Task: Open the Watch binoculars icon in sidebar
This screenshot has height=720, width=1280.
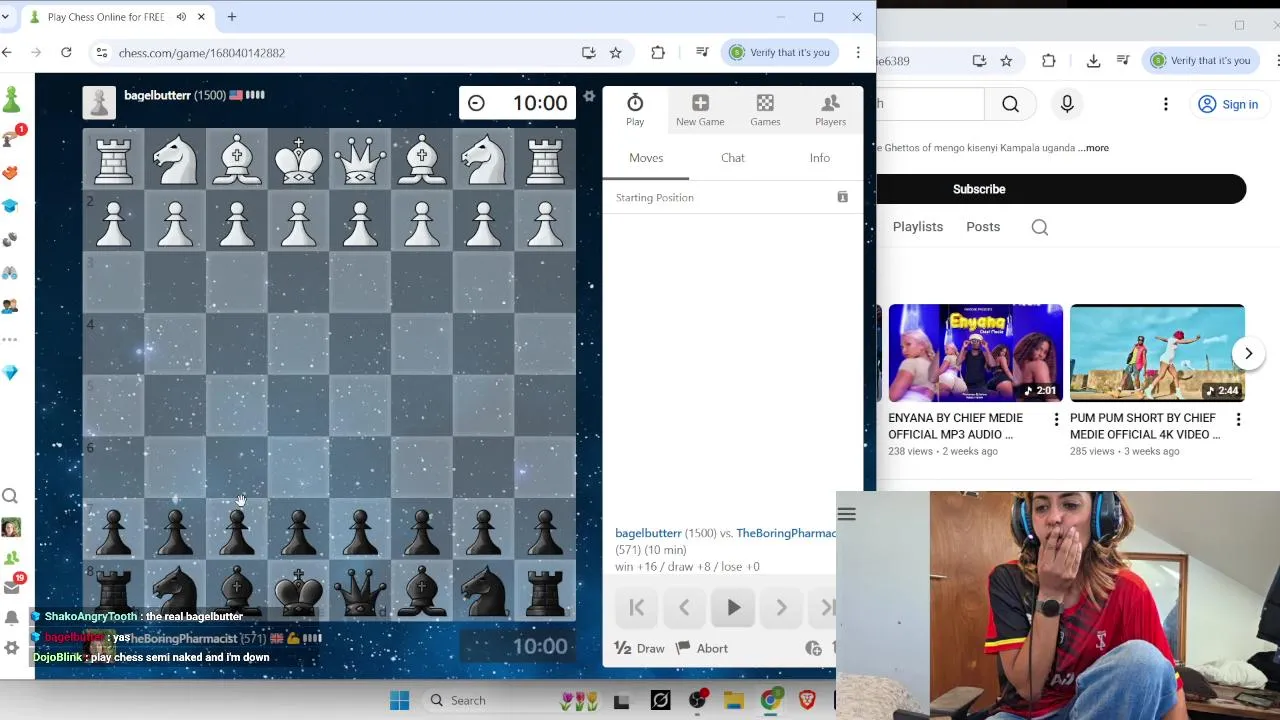Action: [x=10, y=272]
